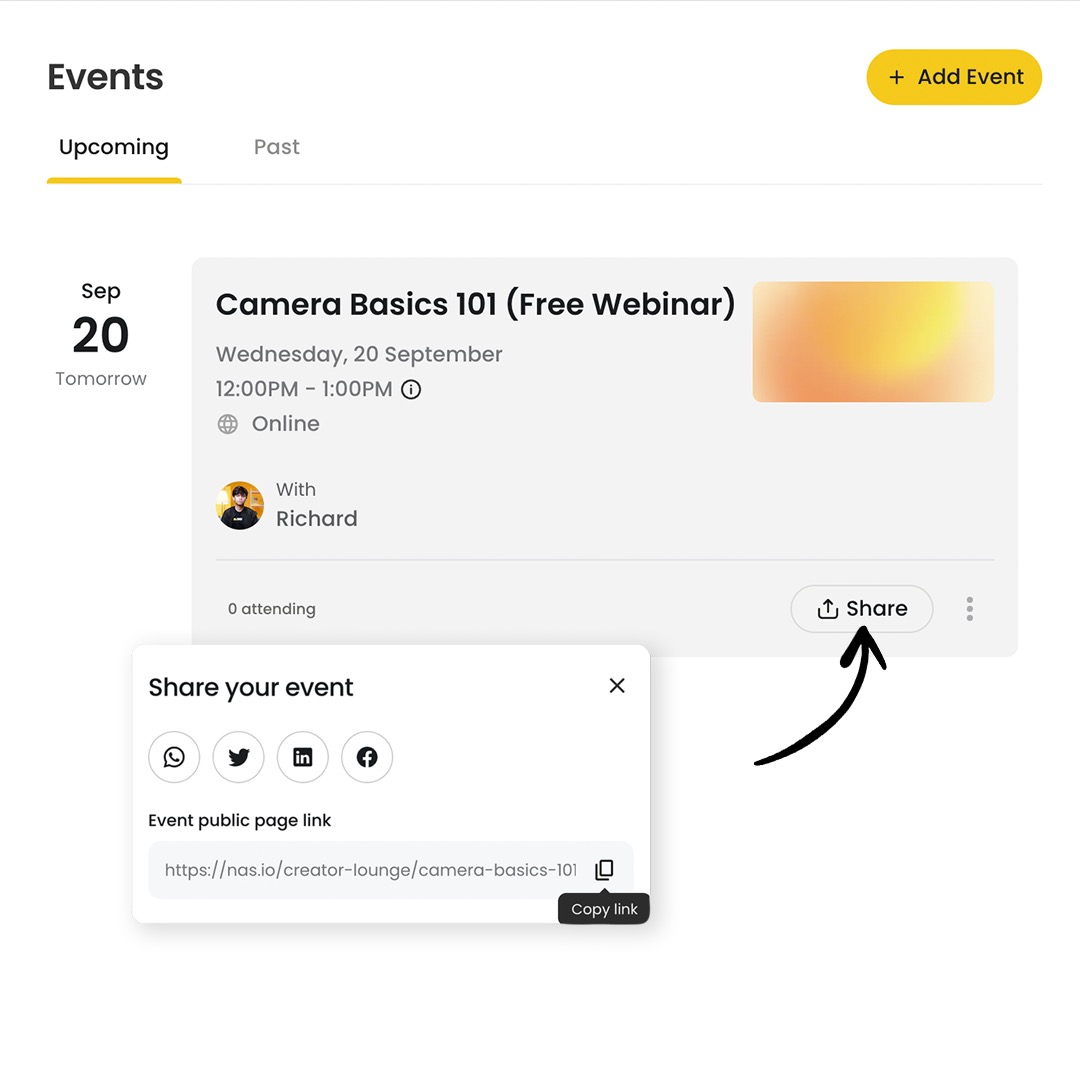Click the Online globe icon
The height and width of the screenshot is (1080, 1080).
(229, 424)
